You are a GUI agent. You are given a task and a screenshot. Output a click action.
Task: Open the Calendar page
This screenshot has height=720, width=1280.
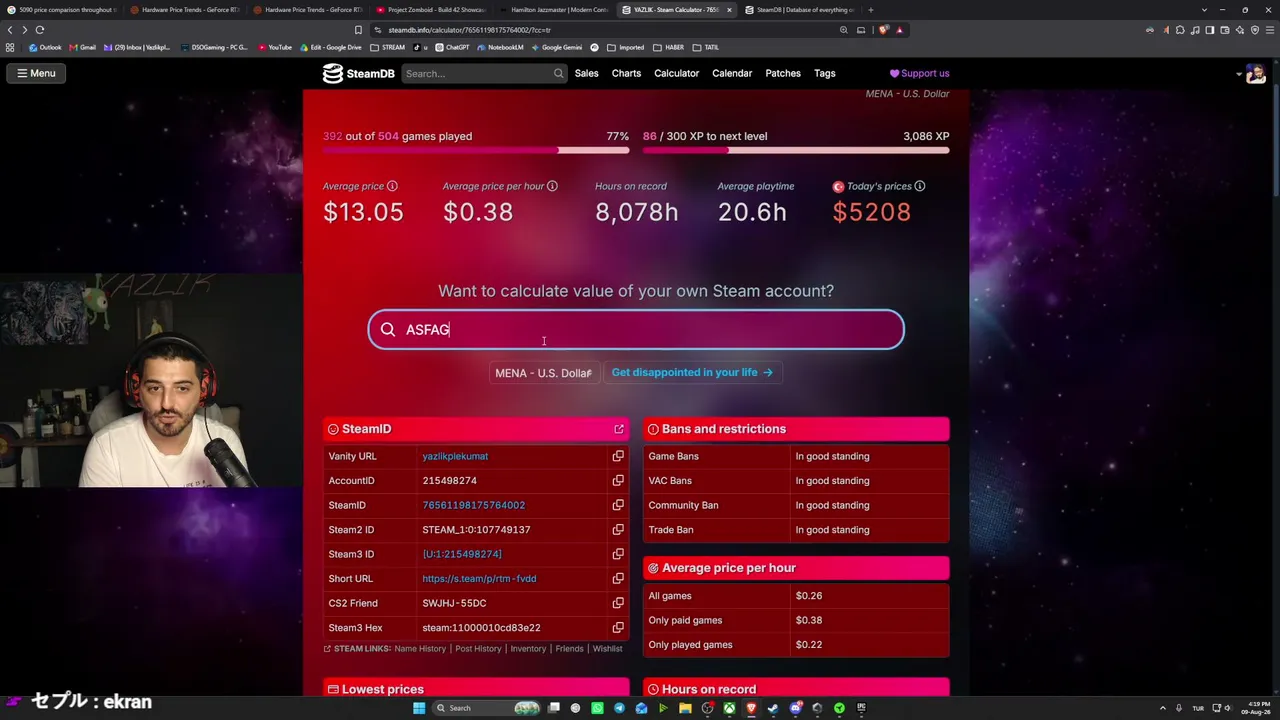coord(732,73)
